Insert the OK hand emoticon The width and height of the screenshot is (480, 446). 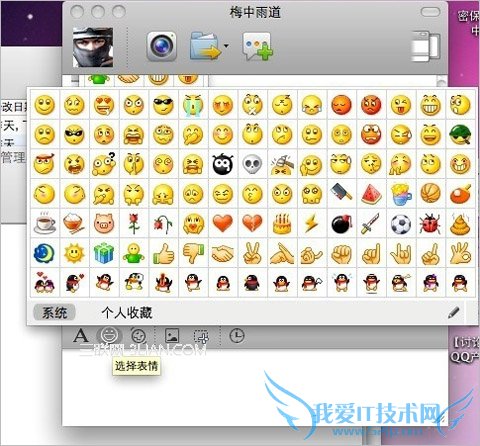click(x=460, y=253)
